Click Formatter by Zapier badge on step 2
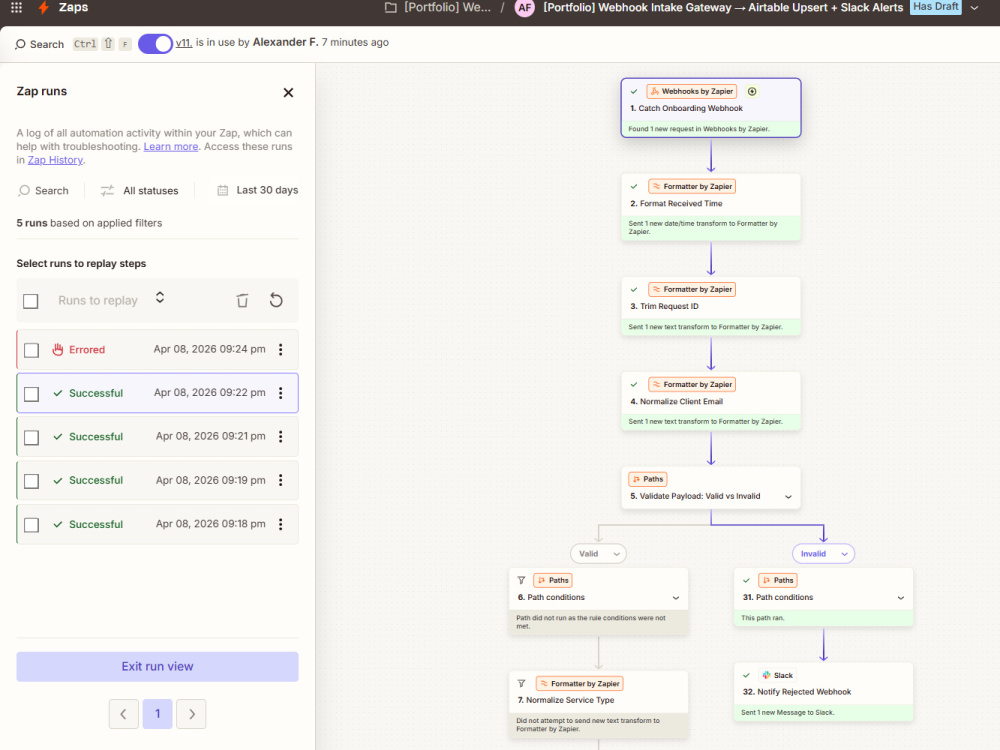Viewport: 1000px width, 750px height. point(692,186)
